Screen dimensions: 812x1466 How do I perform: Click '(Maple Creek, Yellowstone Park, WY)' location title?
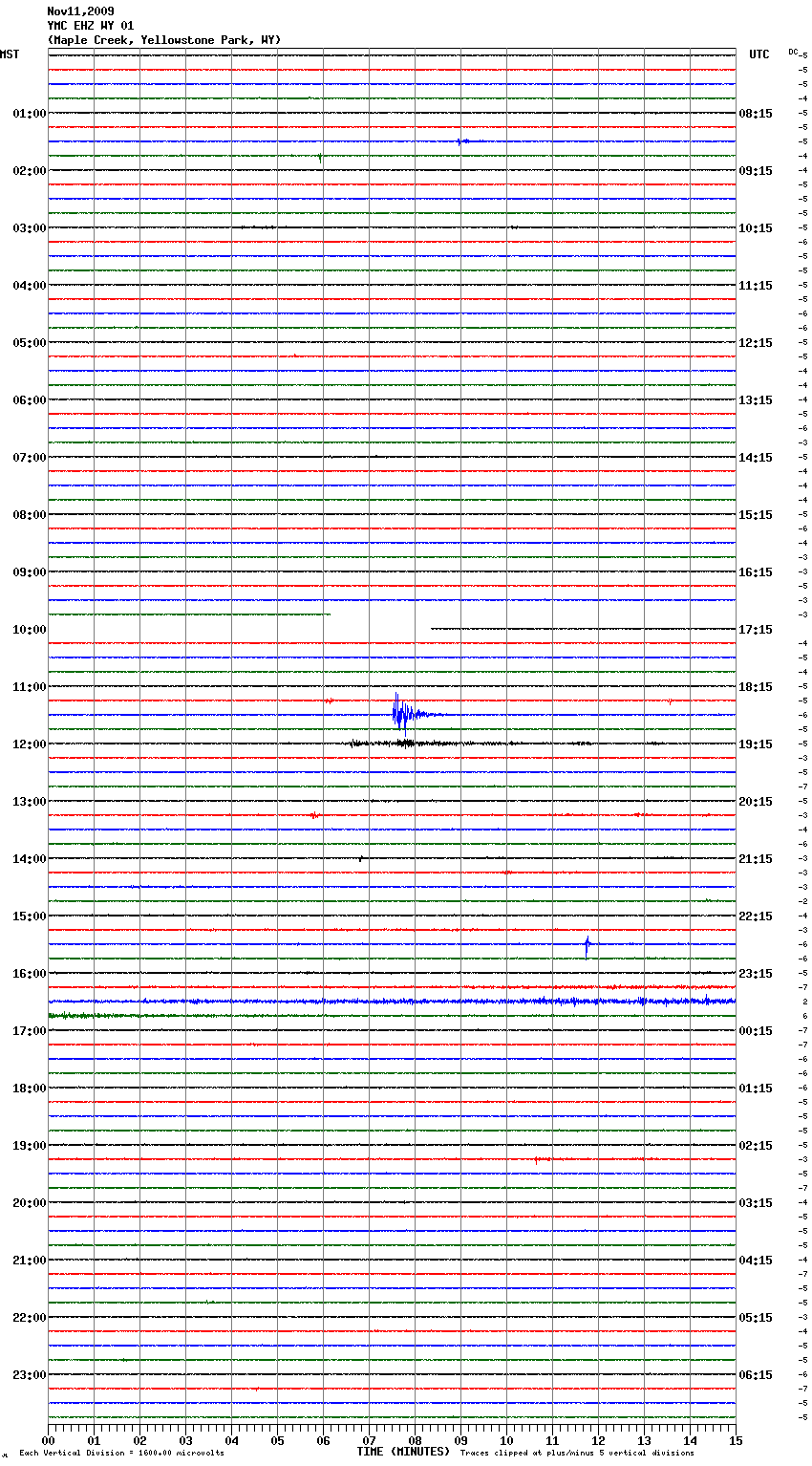point(164,40)
